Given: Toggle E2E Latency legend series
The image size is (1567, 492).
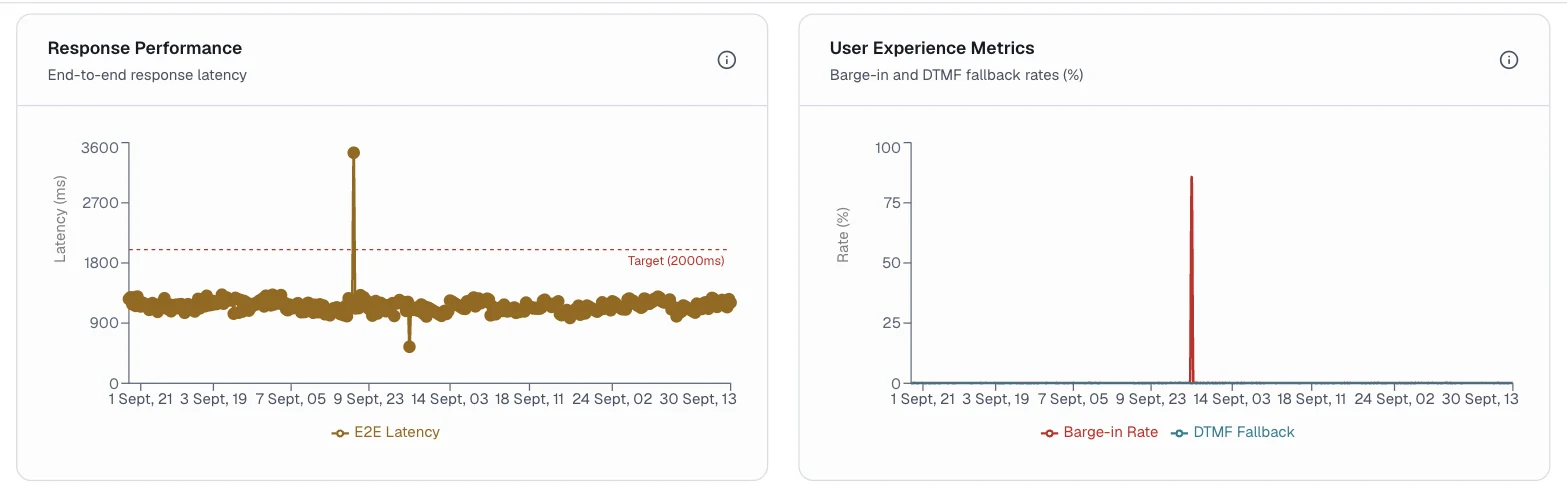Looking at the screenshot, I should coord(386,432).
